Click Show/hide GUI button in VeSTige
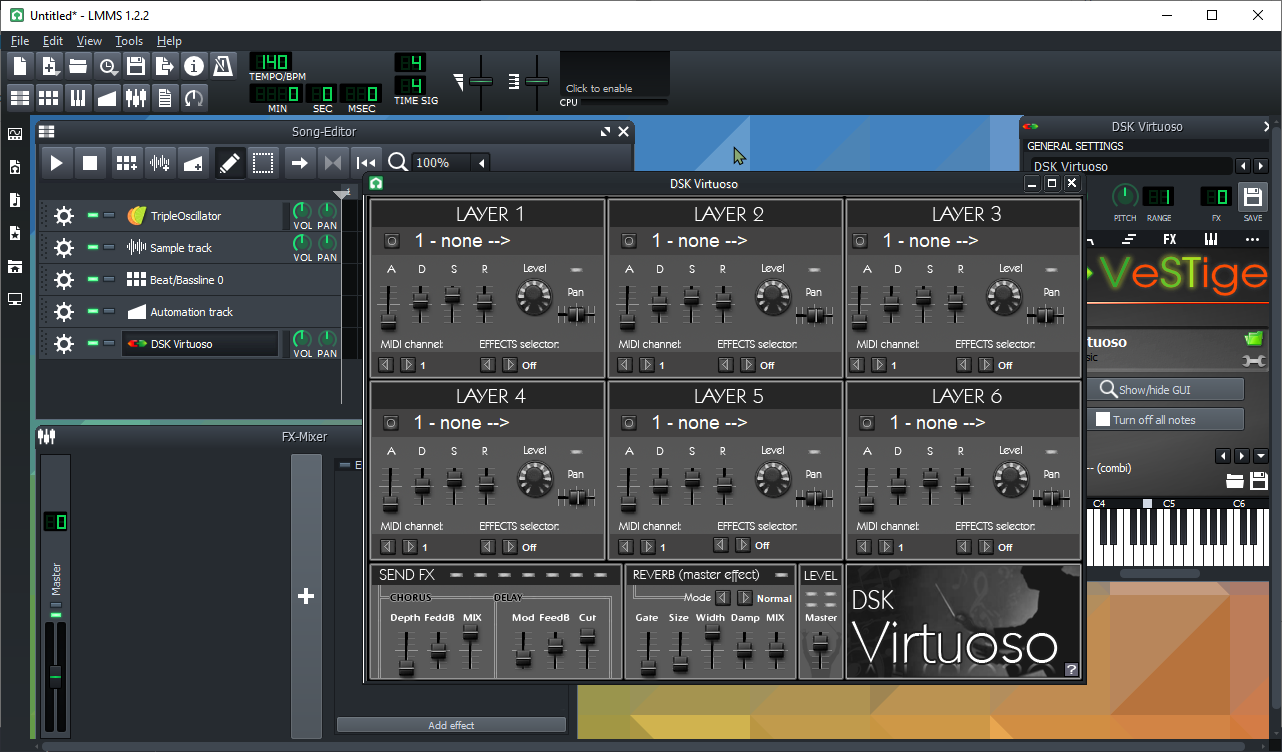This screenshot has height=752, width=1282. click(1165, 389)
